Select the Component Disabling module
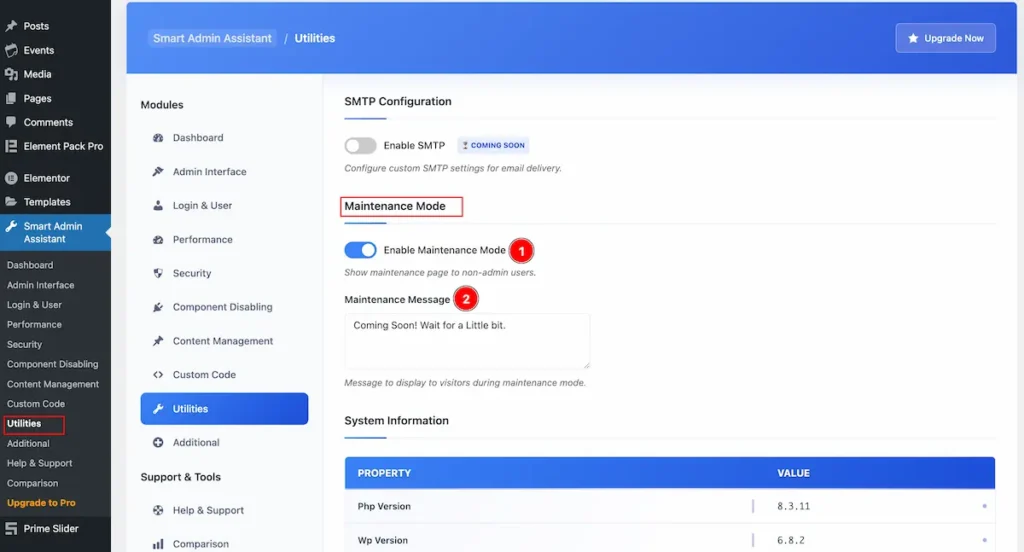 tap(224, 307)
